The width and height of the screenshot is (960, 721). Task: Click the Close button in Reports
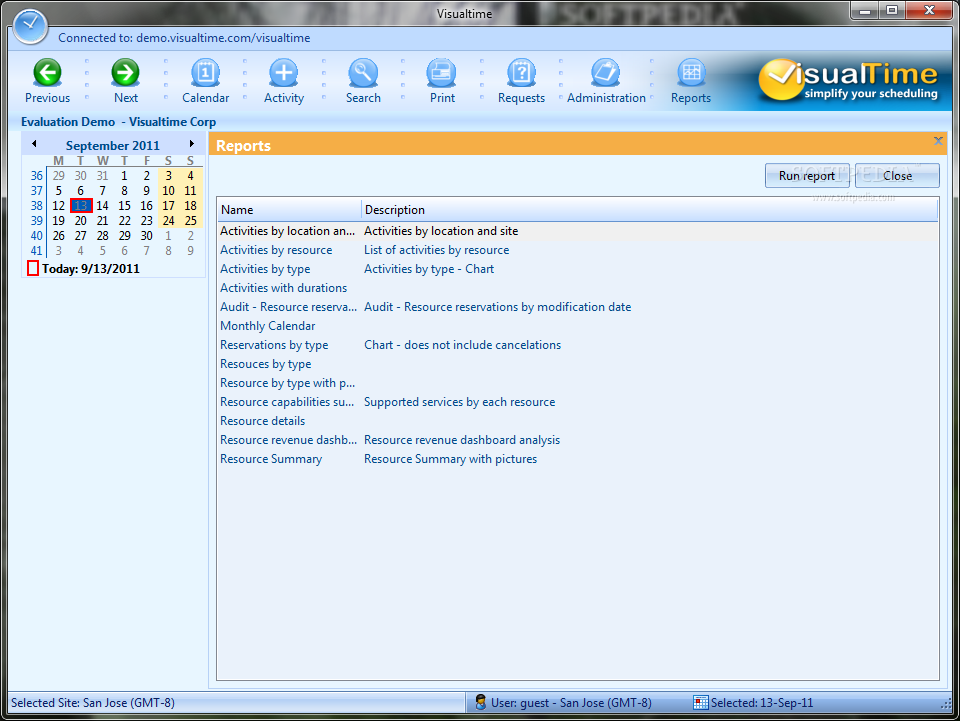click(x=898, y=176)
